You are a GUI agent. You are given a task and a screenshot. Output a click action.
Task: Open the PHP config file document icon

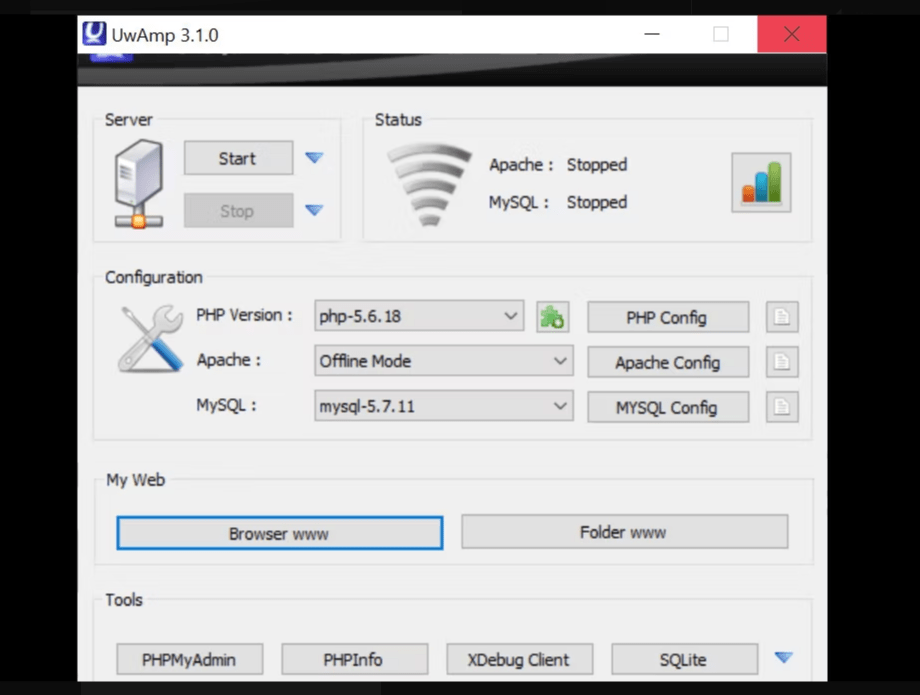(782, 317)
